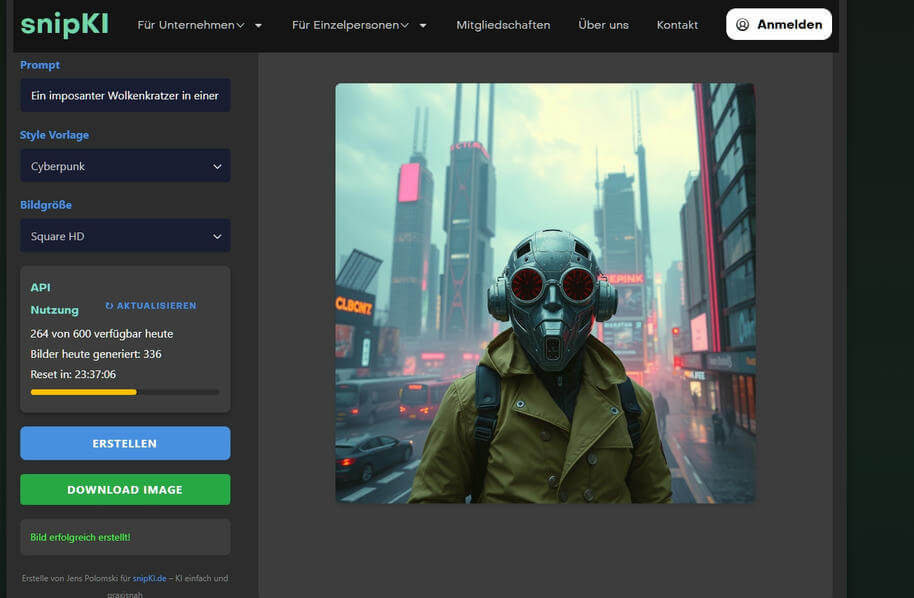Viewport: 914px width, 598px height.
Task: Click the 'Bild erfolgreich erstellt!' status message
Action: coord(80,537)
